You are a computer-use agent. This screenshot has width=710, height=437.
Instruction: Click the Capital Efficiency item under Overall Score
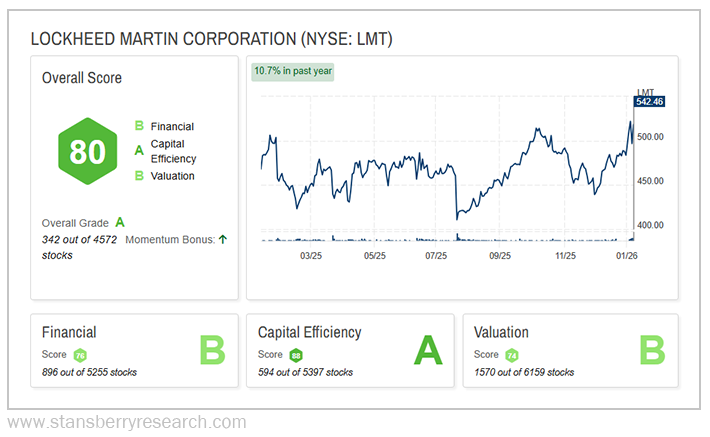click(x=173, y=151)
